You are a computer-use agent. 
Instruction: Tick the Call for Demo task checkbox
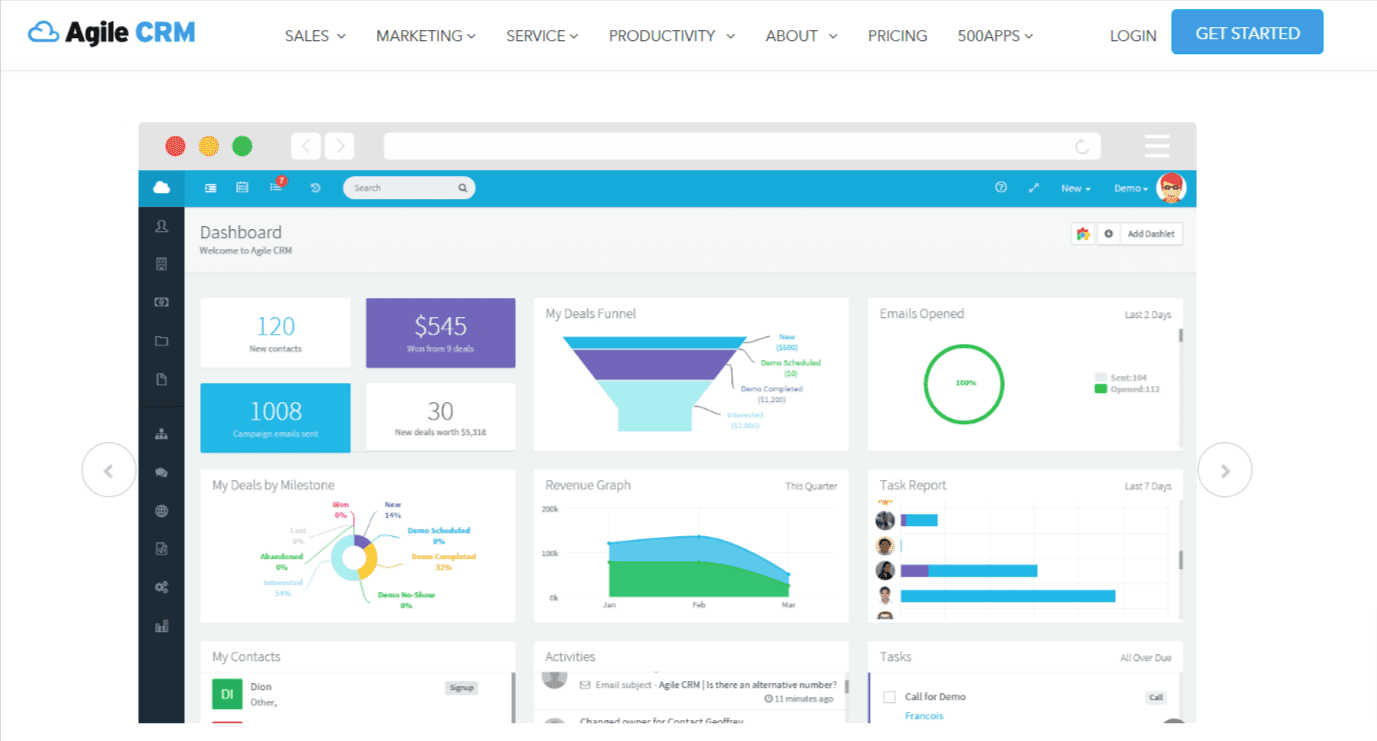(889, 697)
